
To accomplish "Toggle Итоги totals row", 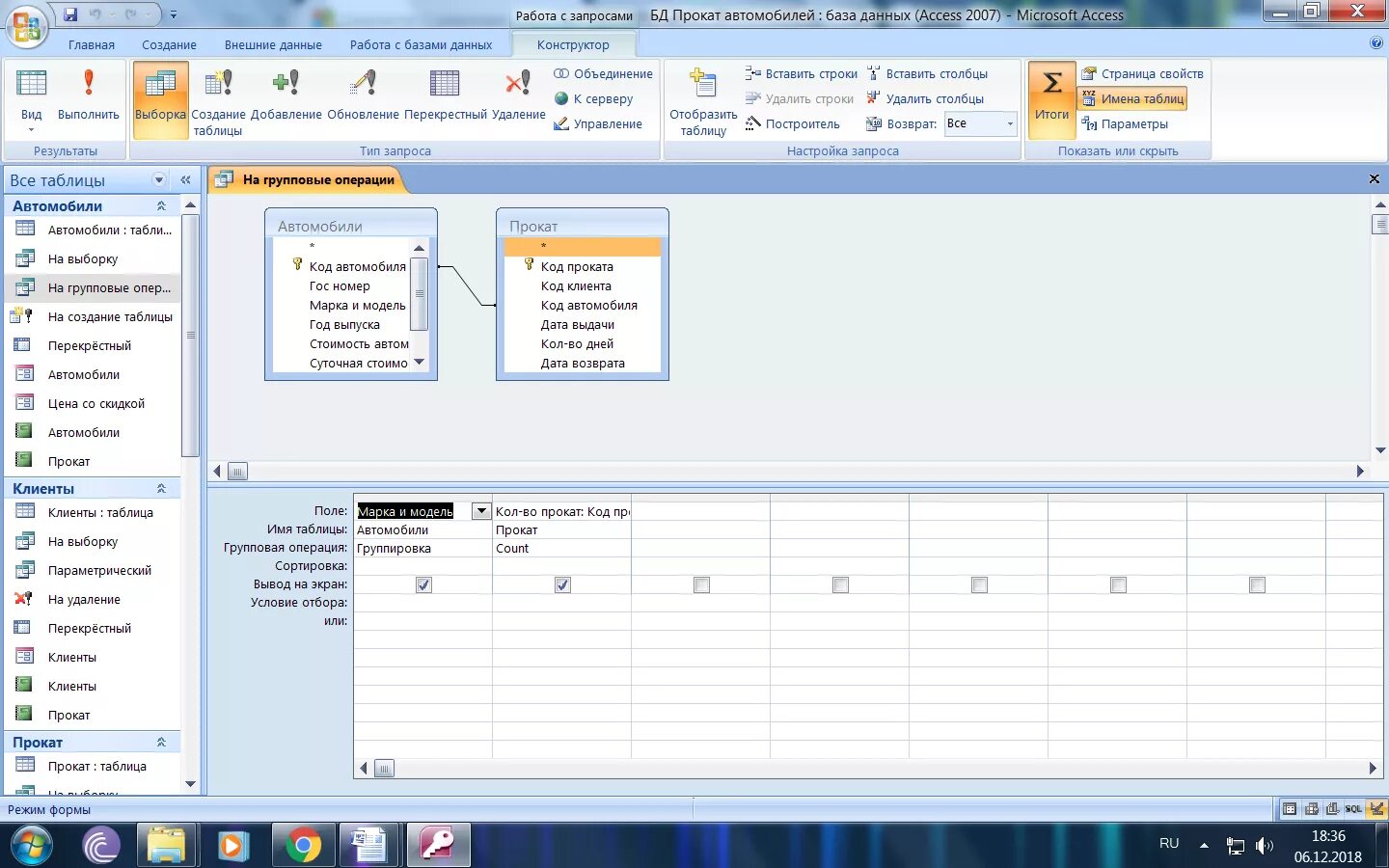I will [x=1051, y=99].
